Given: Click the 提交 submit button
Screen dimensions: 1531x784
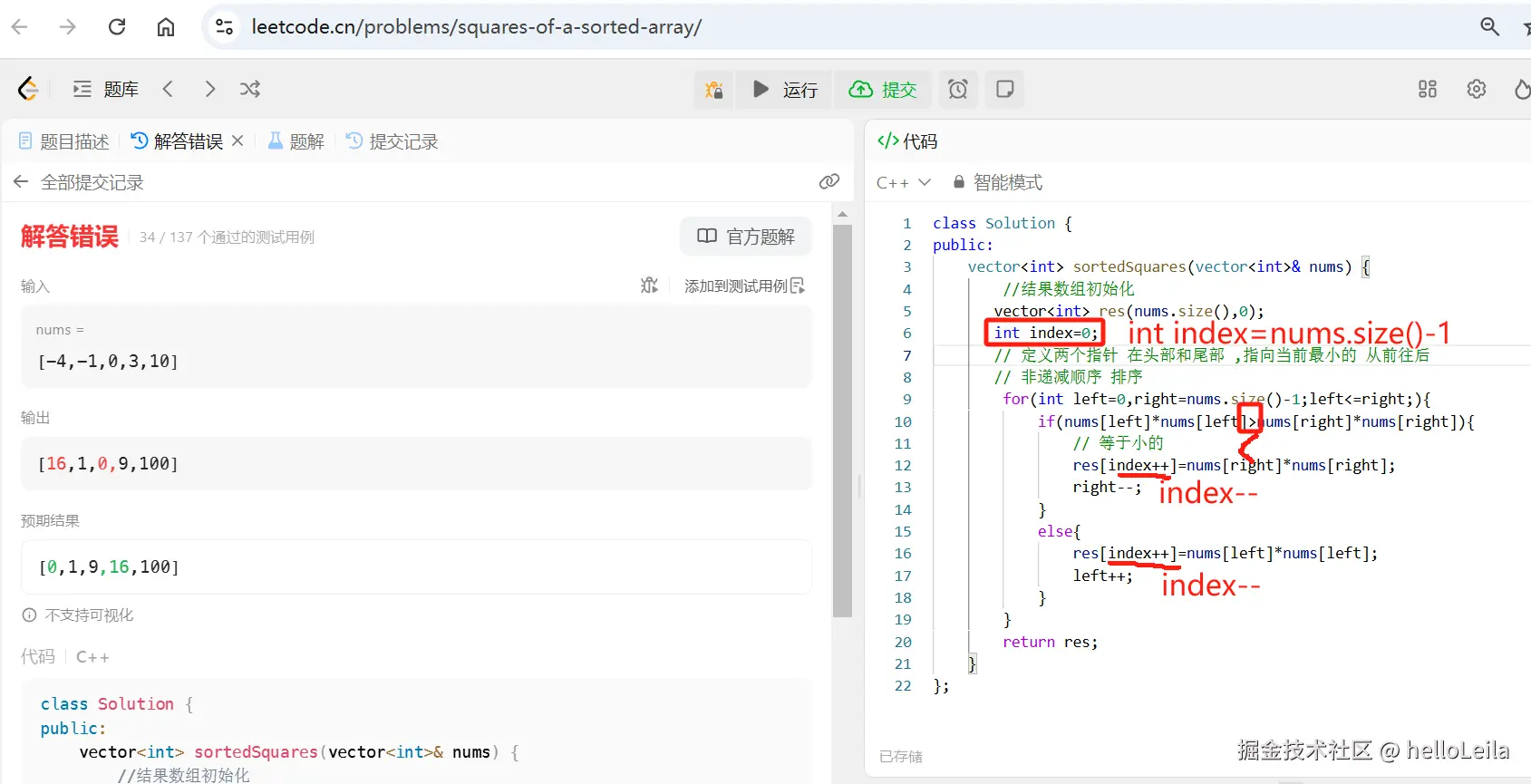Looking at the screenshot, I should pyautogui.click(x=883, y=90).
